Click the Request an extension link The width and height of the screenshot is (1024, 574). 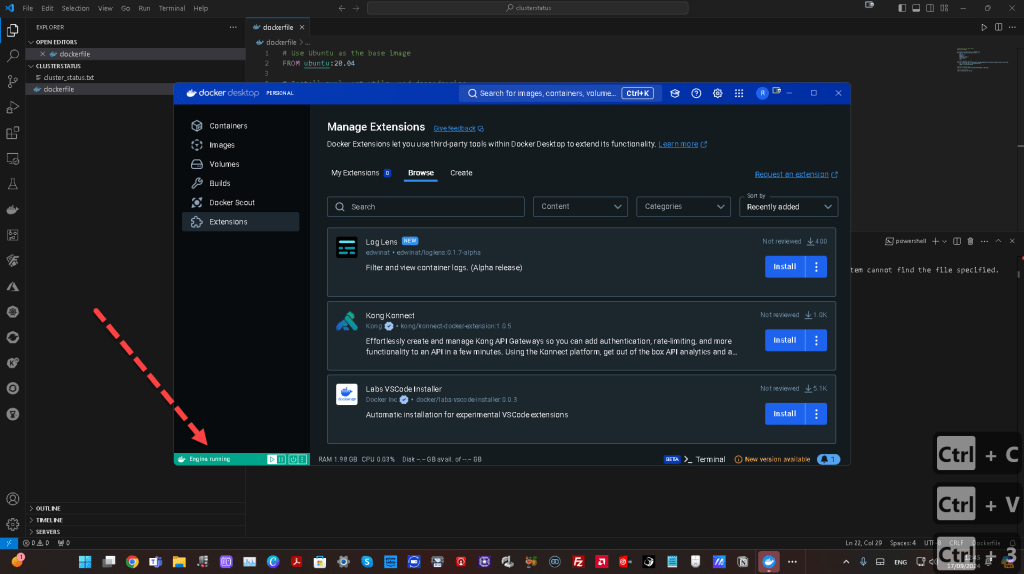click(x=795, y=174)
